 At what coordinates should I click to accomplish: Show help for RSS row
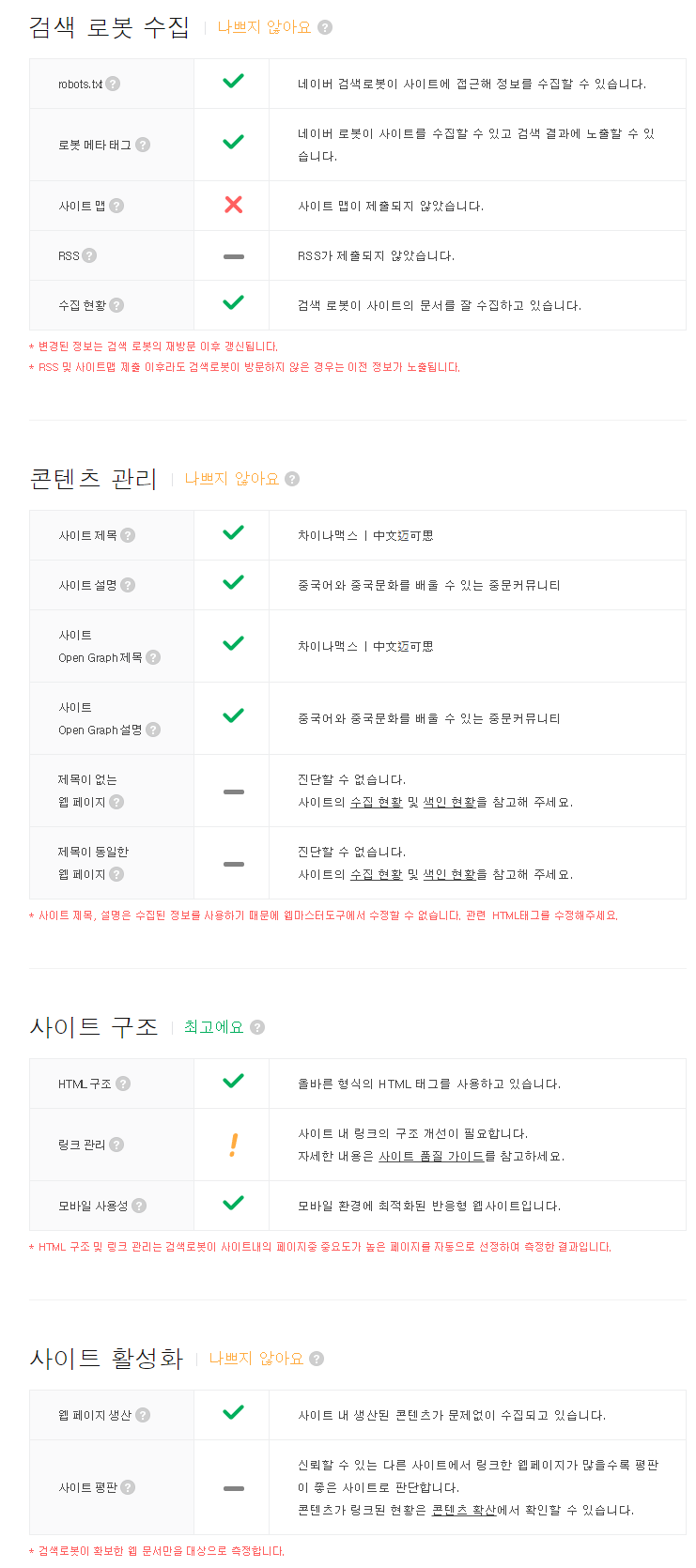pos(89,255)
